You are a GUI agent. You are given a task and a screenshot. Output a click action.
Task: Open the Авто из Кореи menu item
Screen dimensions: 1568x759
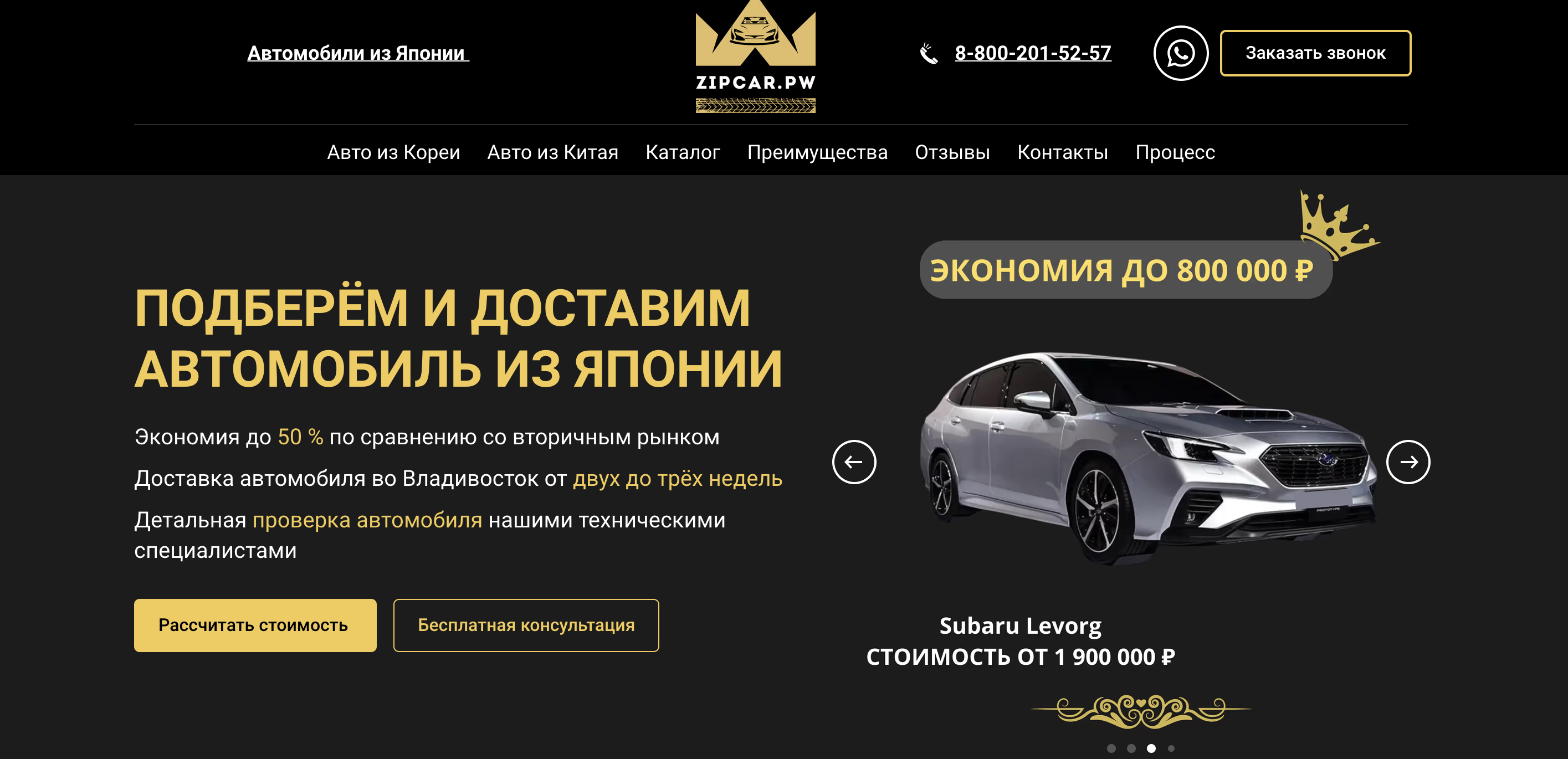393,152
